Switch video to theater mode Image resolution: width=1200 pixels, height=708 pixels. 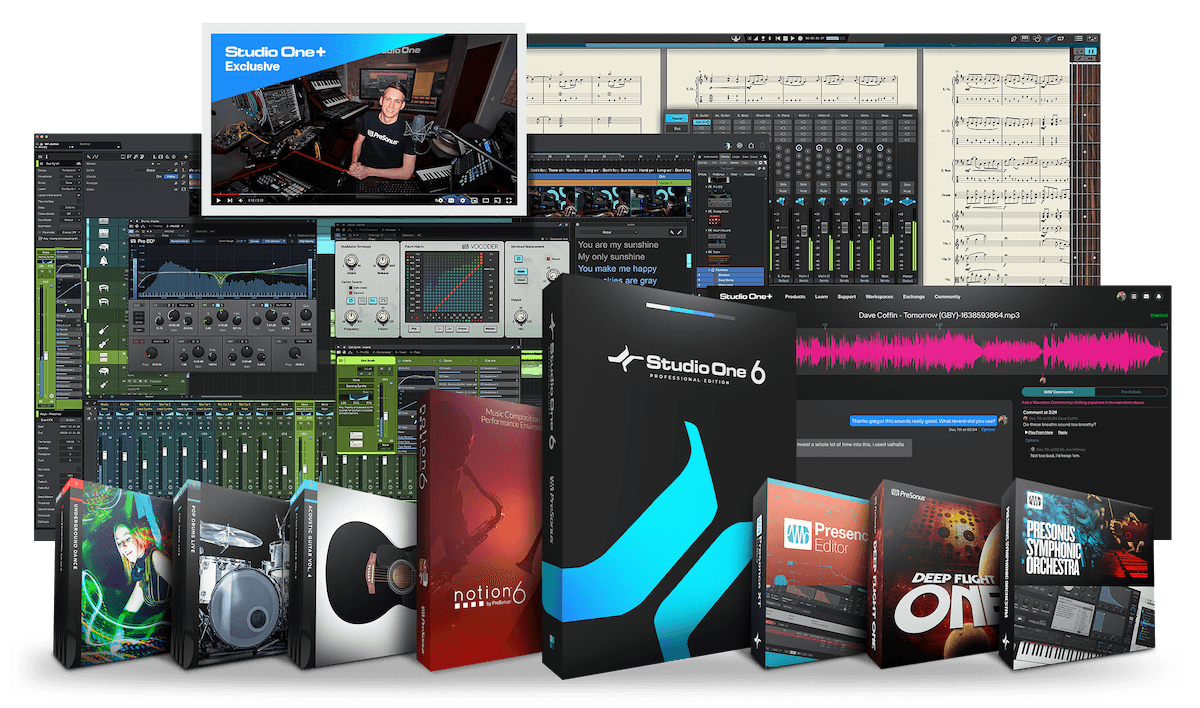(x=486, y=200)
